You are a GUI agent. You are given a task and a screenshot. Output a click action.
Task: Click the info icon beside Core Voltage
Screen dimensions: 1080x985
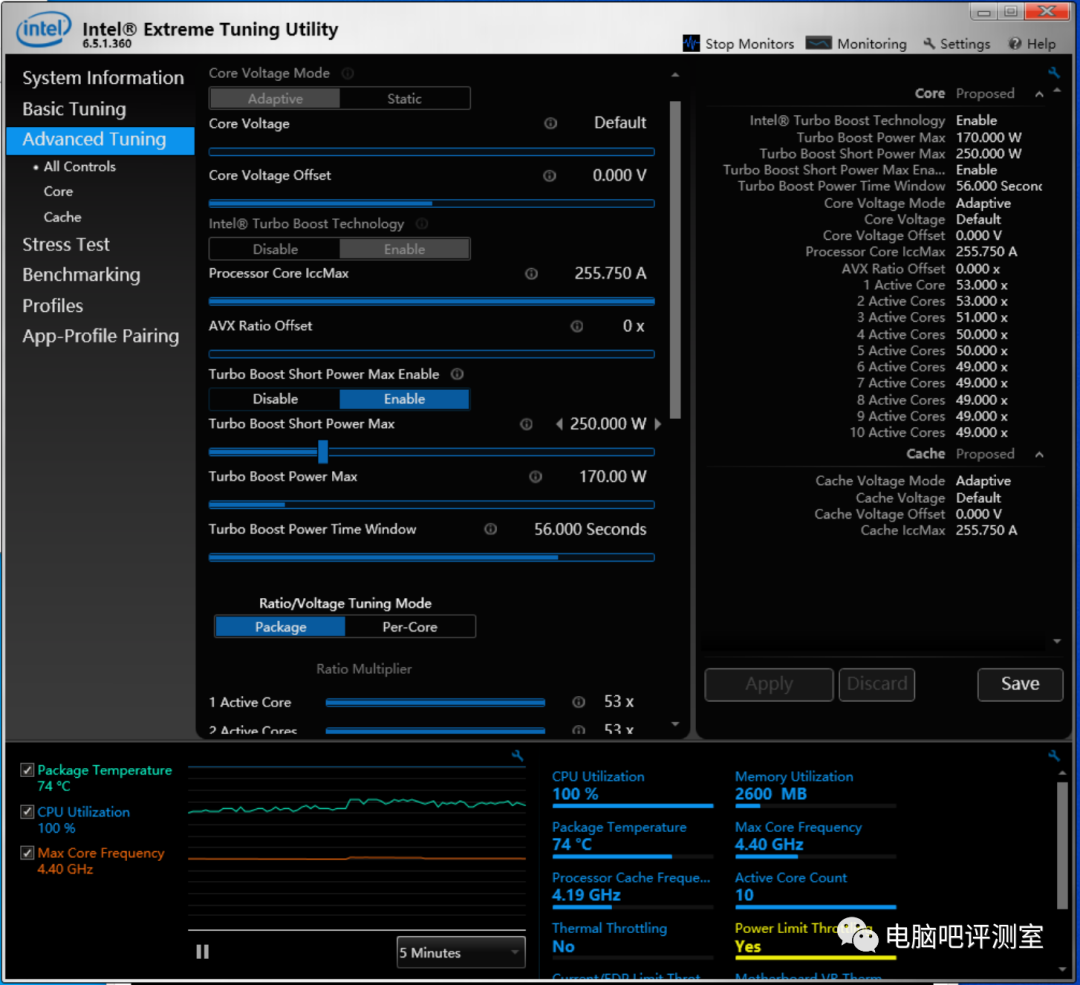coord(550,123)
